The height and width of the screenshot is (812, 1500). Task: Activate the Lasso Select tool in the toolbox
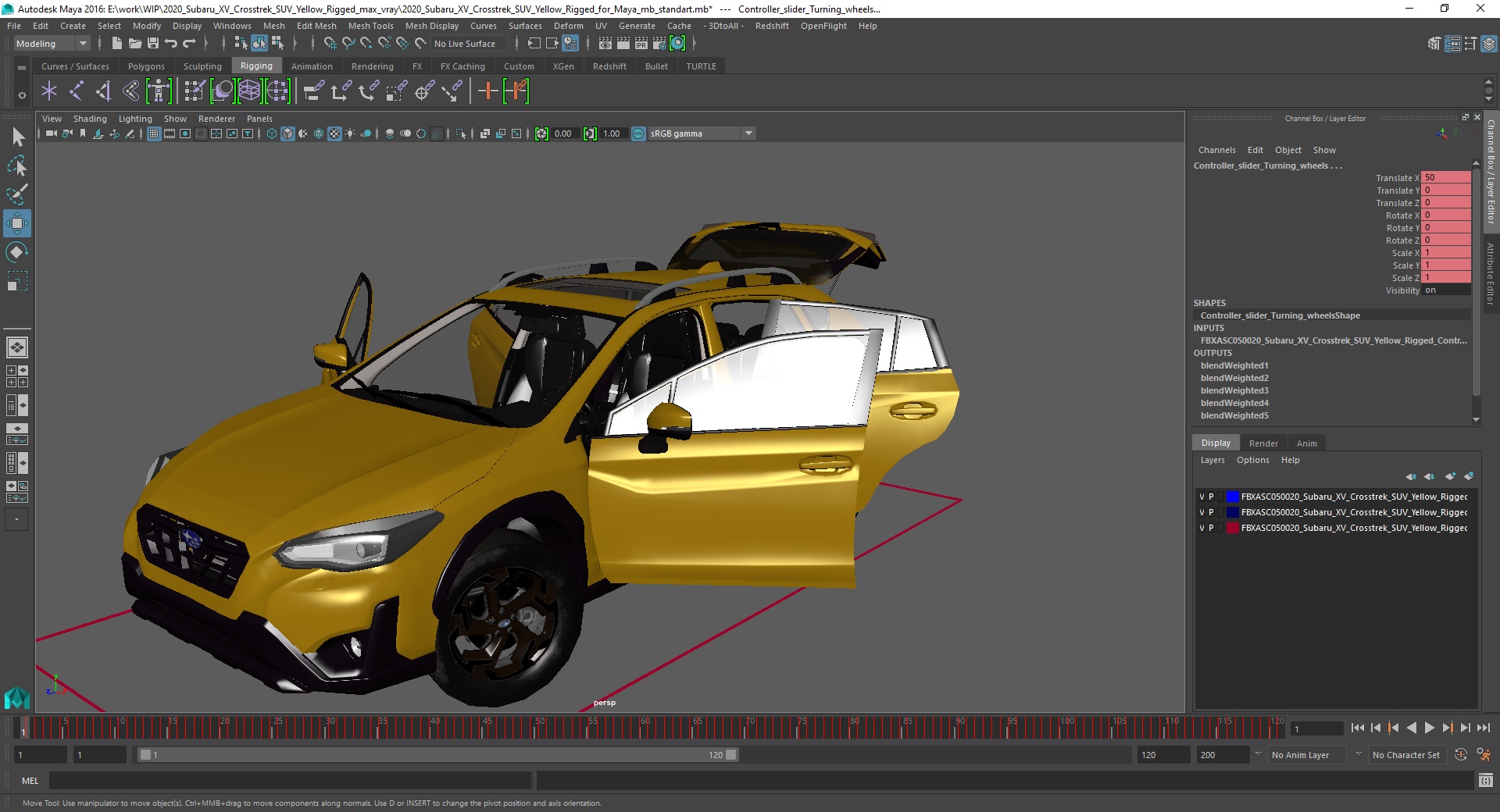click(x=17, y=166)
